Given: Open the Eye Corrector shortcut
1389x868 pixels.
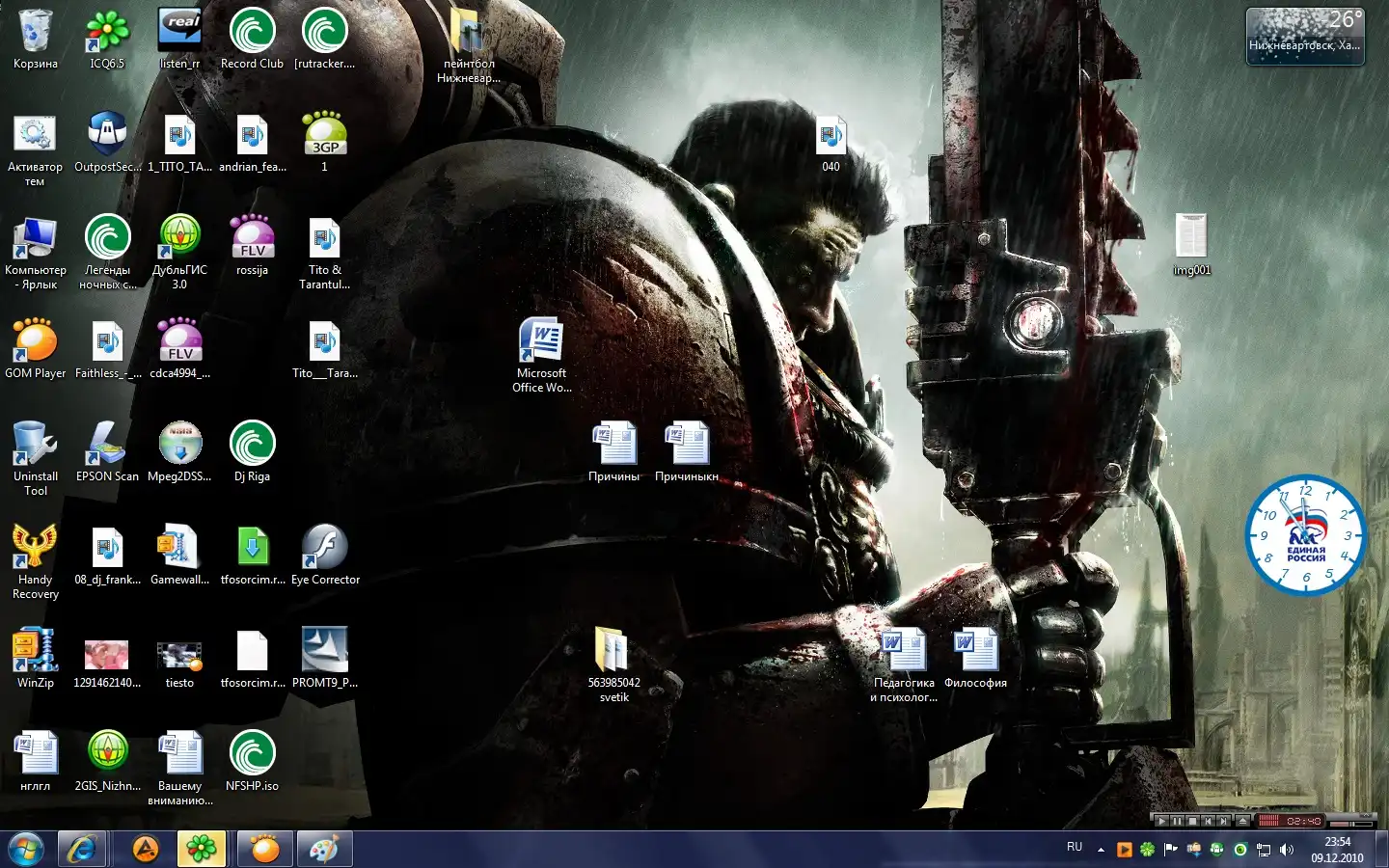Looking at the screenshot, I should pos(325,549).
